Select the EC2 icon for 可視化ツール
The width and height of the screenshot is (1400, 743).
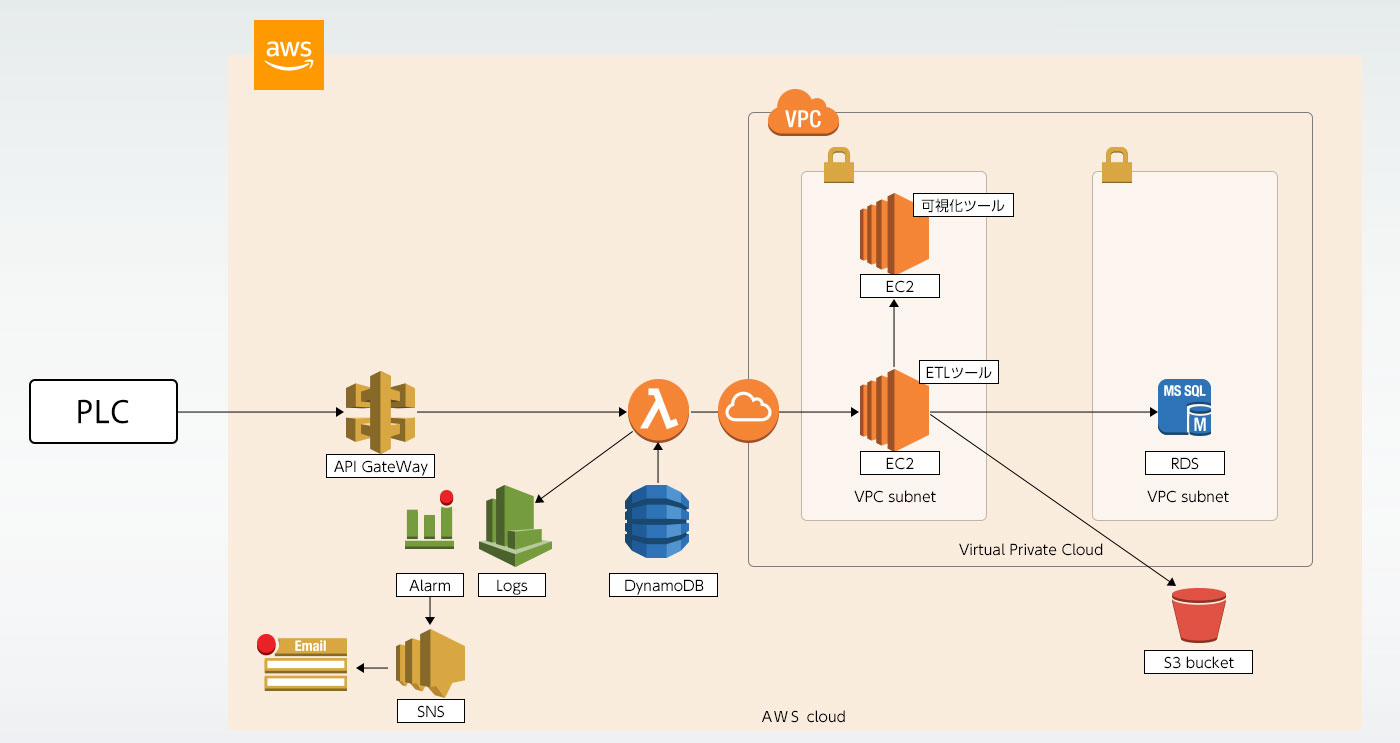(x=894, y=234)
